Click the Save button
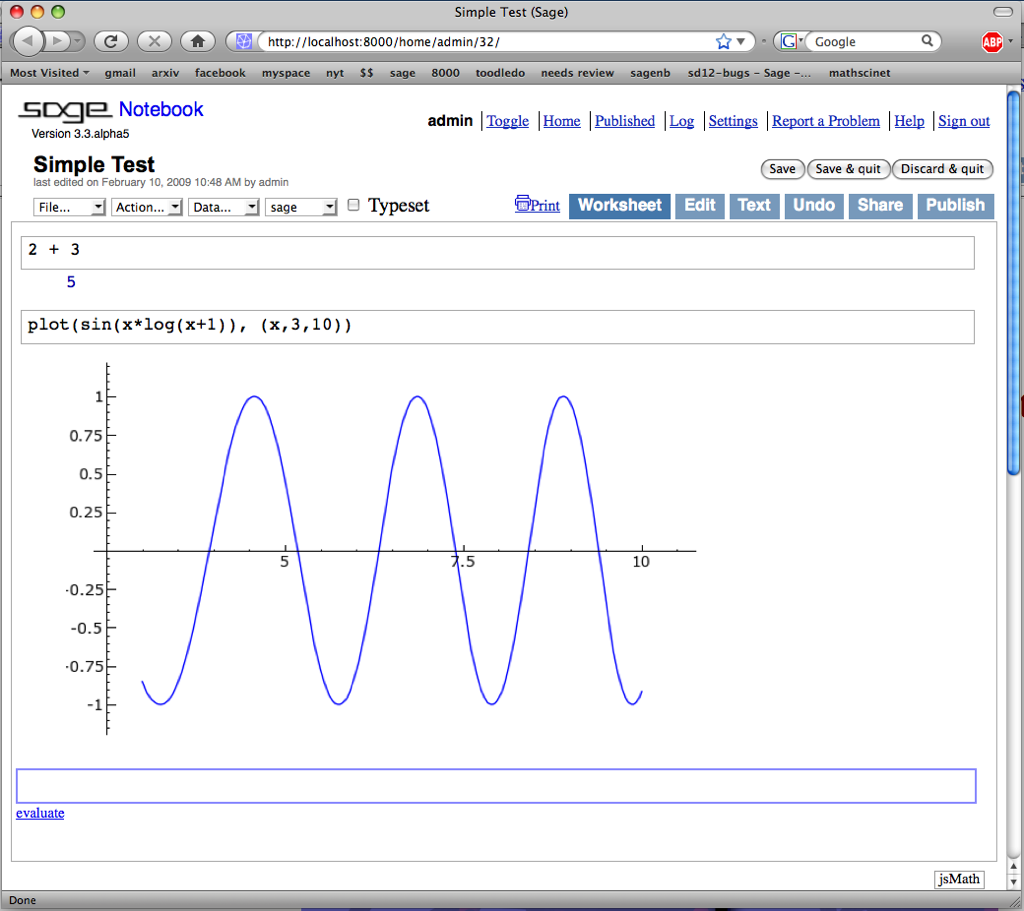1024x911 pixels. (x=782, y=169)
